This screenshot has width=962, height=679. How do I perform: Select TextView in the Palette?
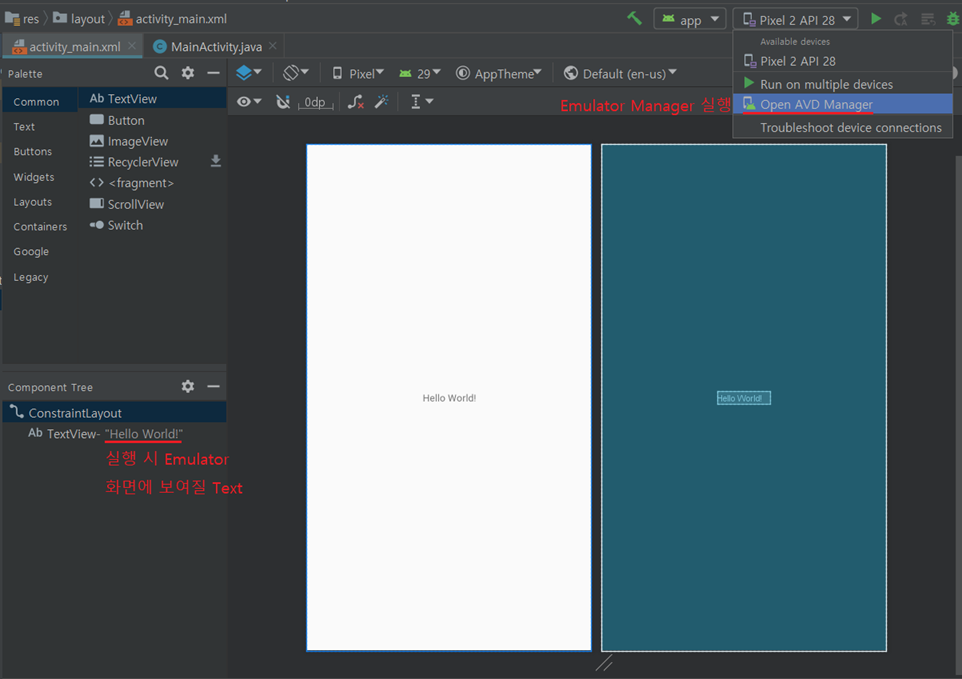click(152, 98)
